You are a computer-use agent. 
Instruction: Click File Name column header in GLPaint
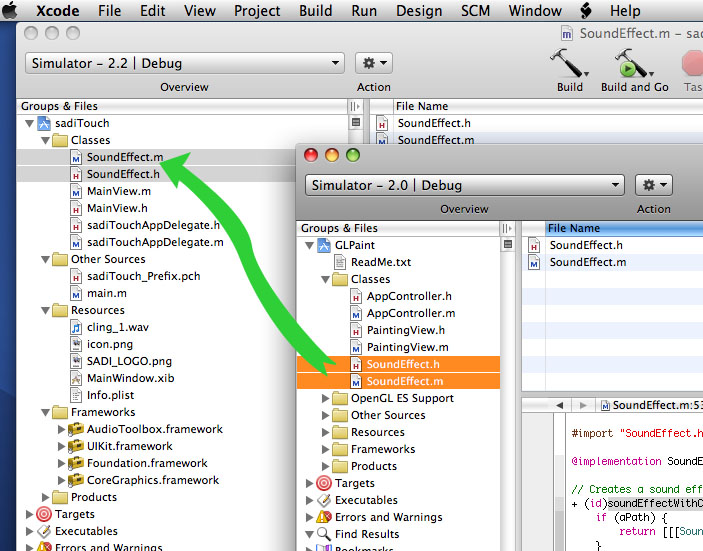(x=624, y=228)
